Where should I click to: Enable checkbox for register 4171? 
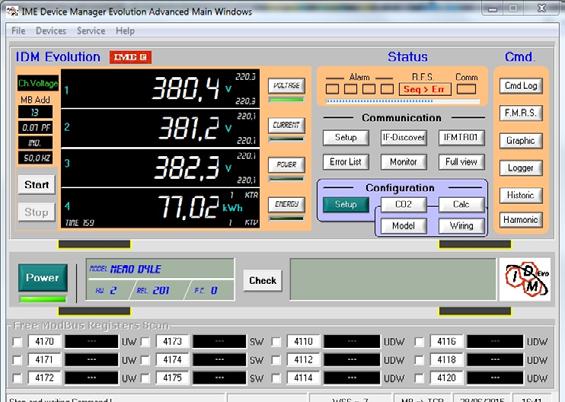pos(17,360)
